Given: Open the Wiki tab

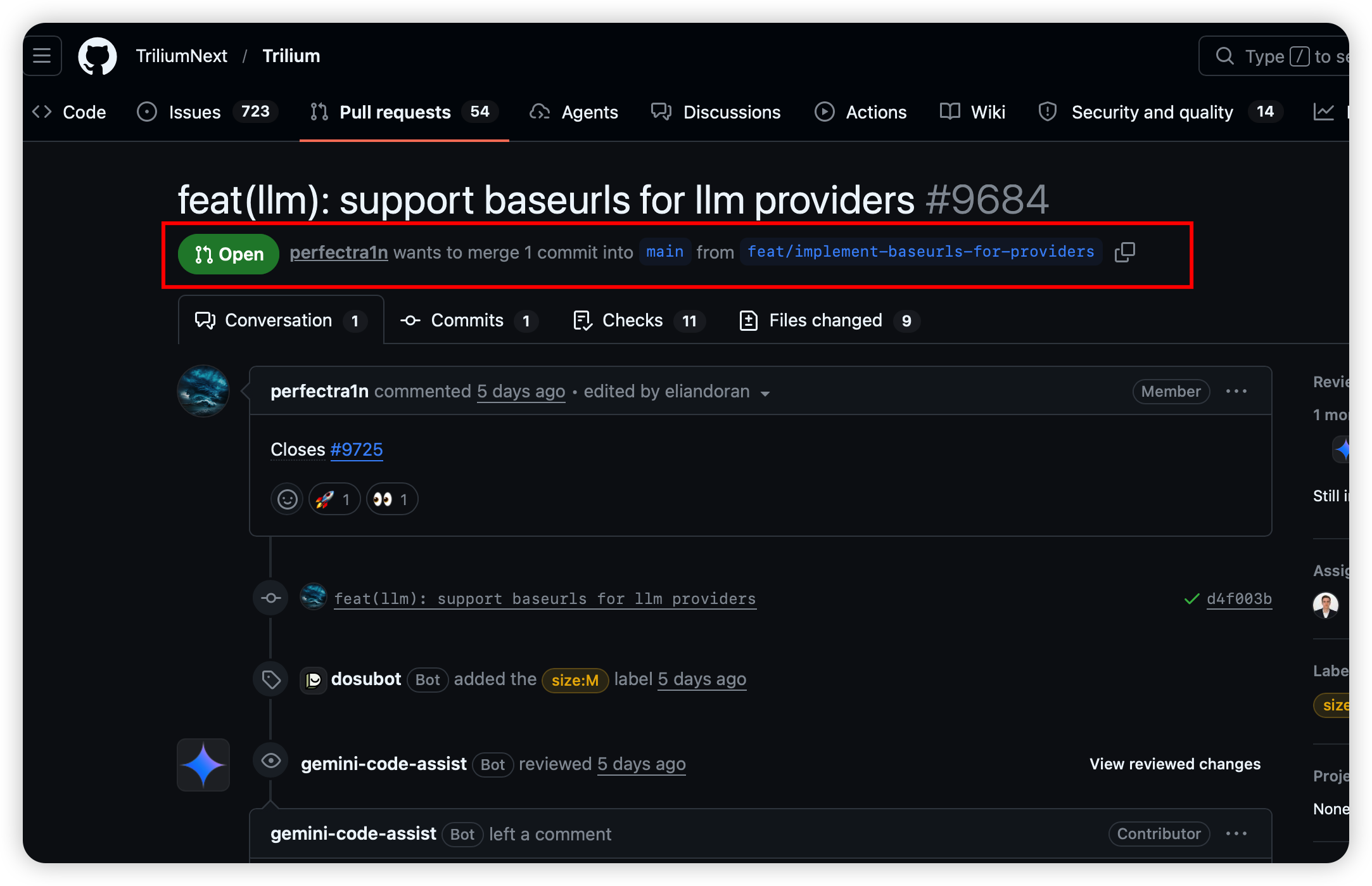Looking at the screenshot, I should [x=972, y=112].
